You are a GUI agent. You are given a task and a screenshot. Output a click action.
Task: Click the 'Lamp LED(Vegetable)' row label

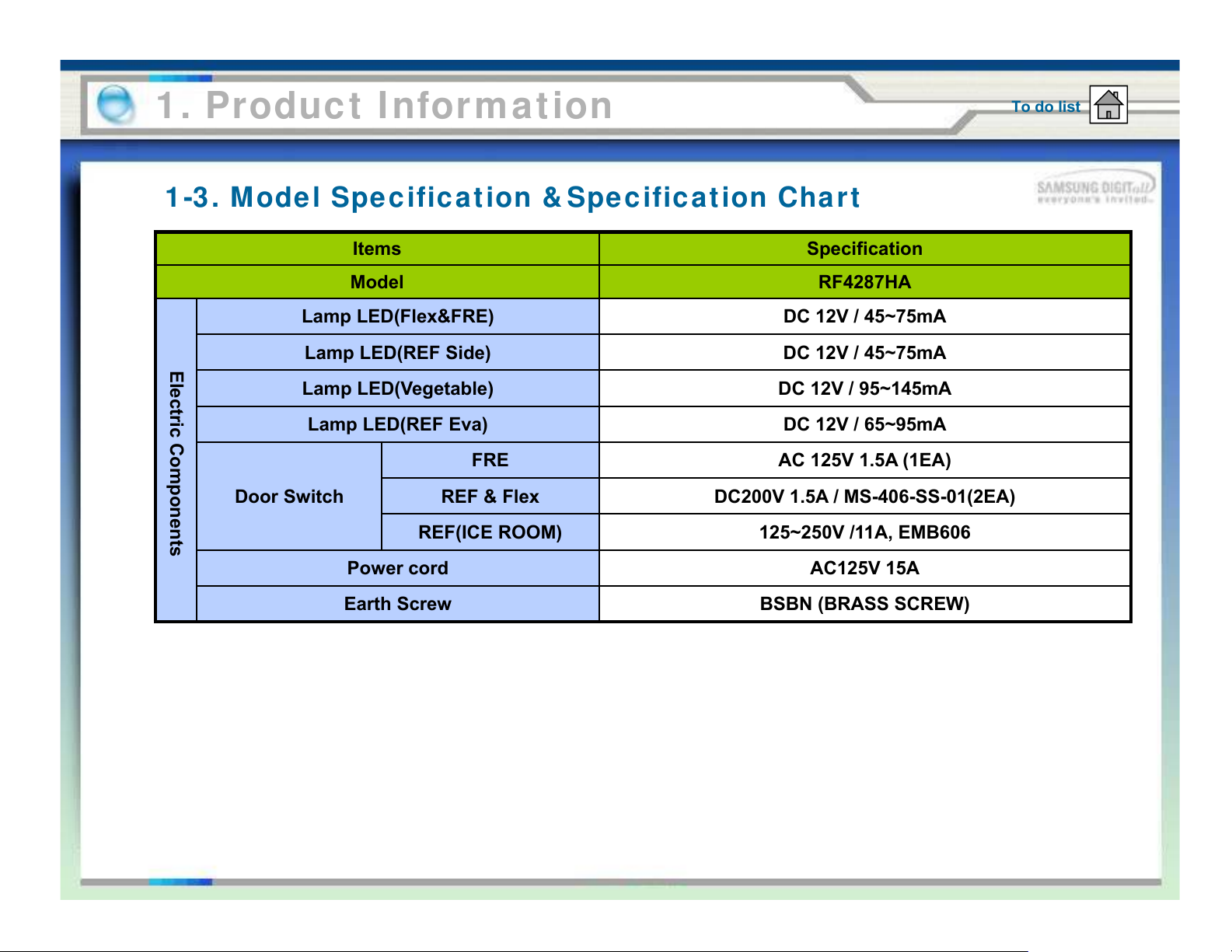[398, 389]
